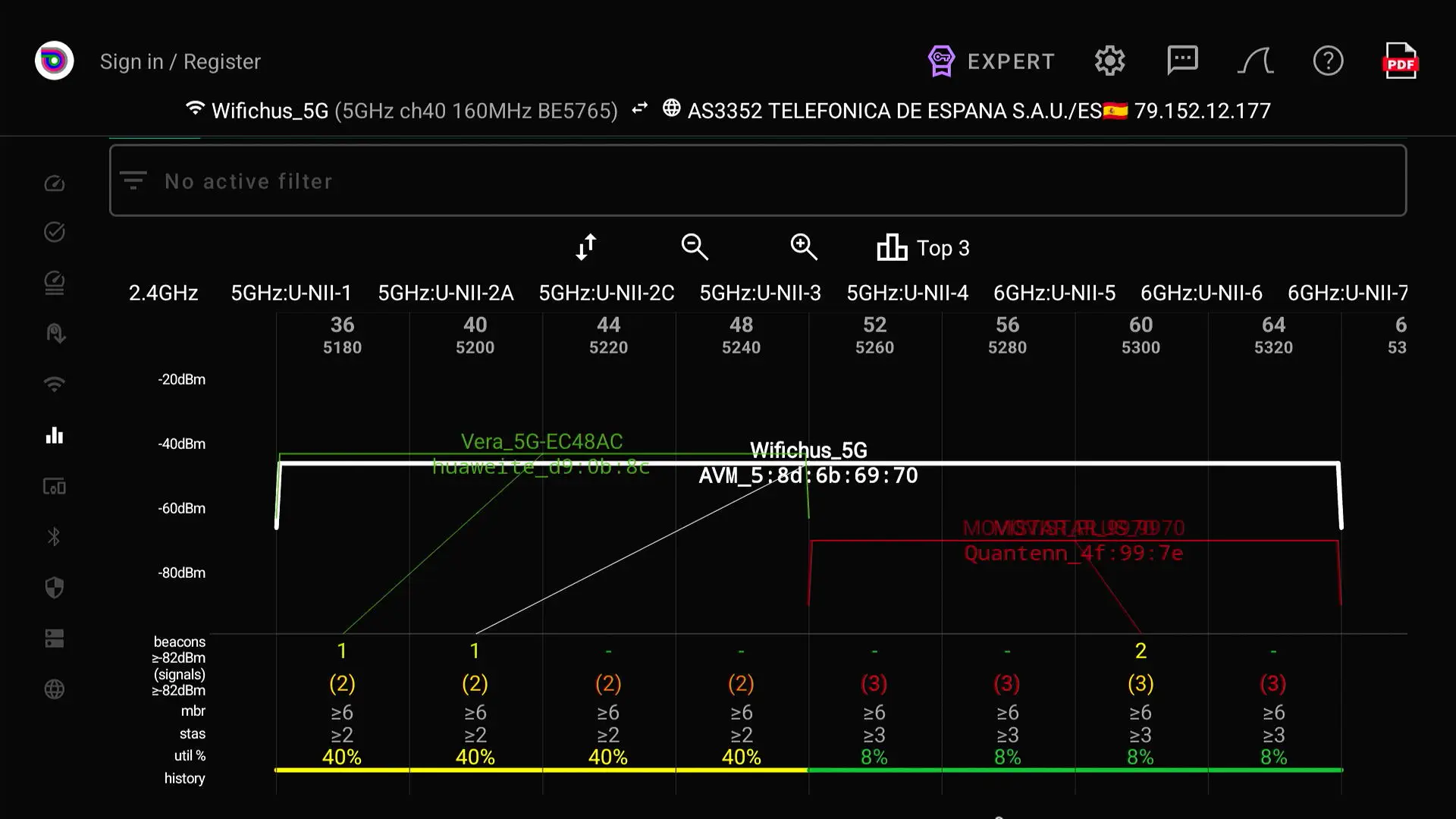Switch to 5GHz:U-NII-2A tab
The height and width of the screenshot is (819, 1456).
446,293
